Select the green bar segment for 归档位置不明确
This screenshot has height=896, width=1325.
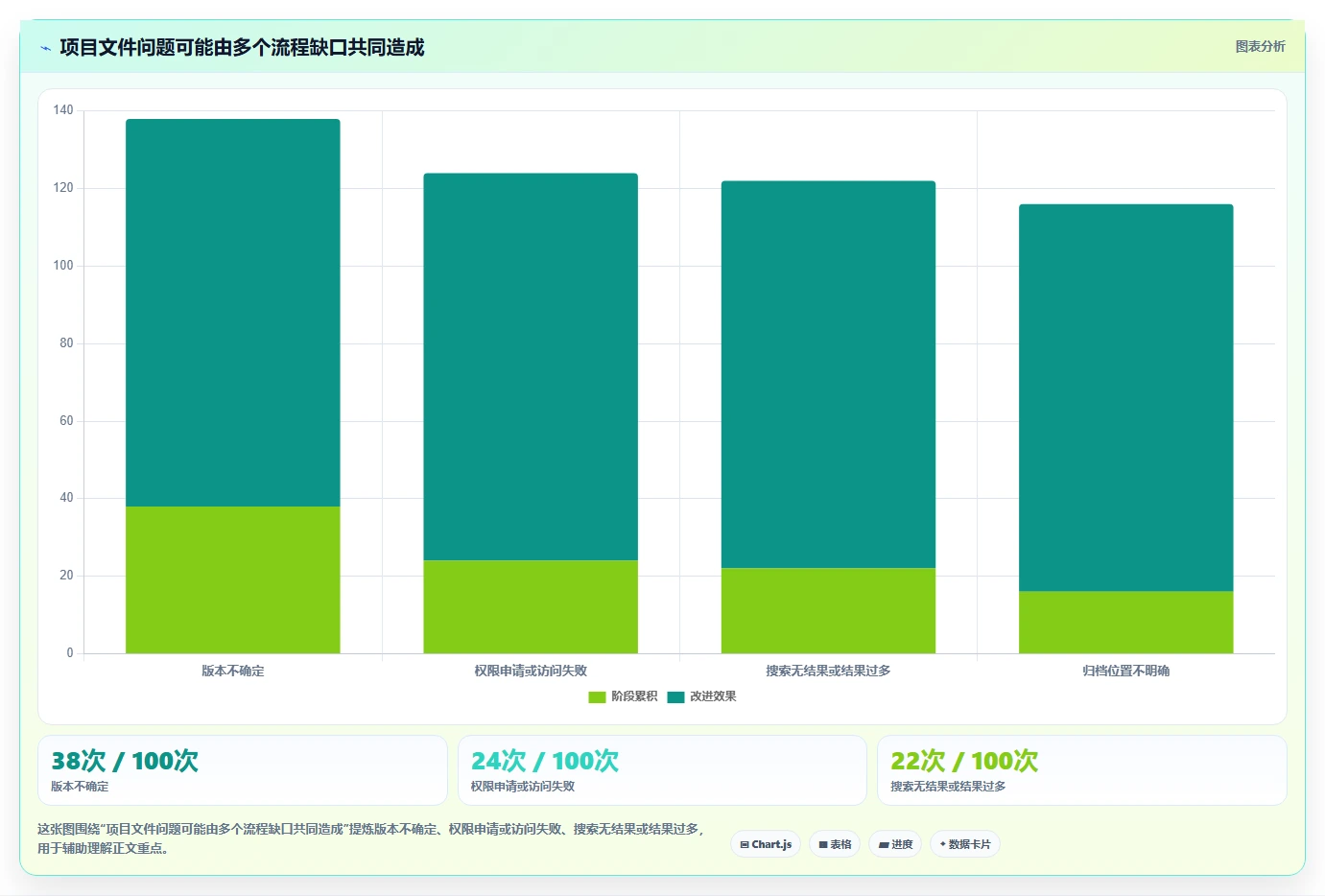click(x=1126, y=622)
